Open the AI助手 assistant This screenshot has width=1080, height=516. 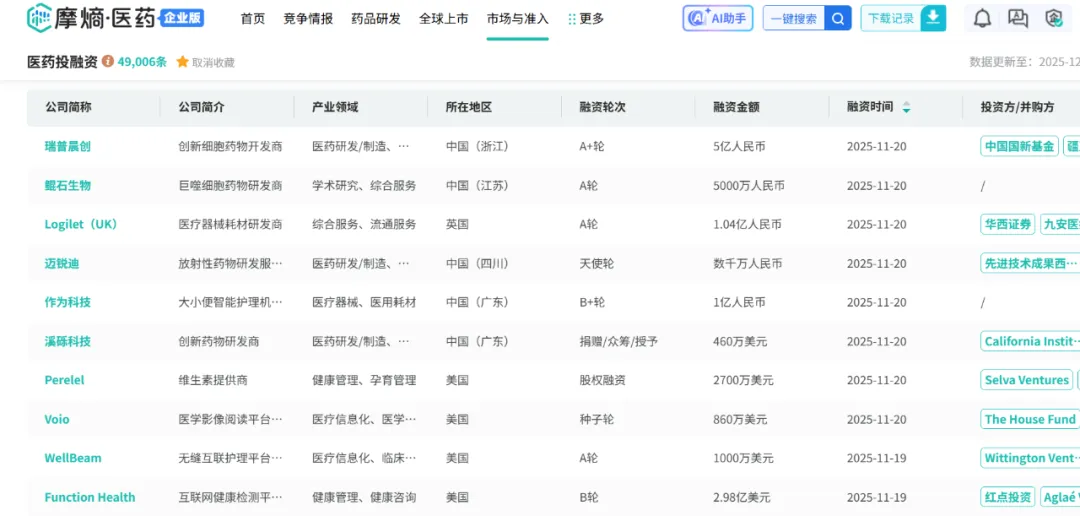point(717,18)
